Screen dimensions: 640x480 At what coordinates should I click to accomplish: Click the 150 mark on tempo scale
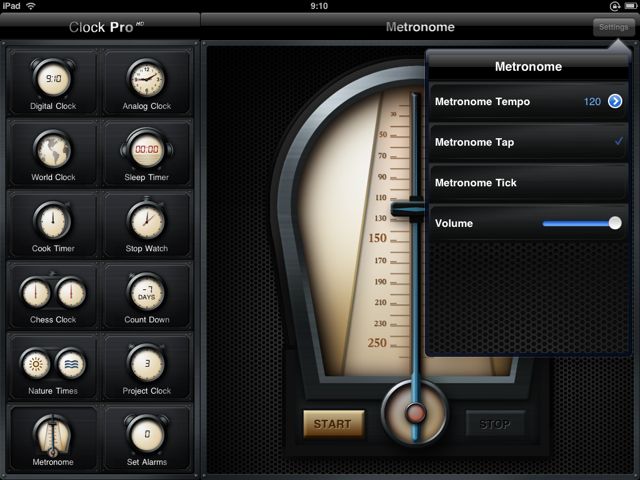(x=378, y=238)
